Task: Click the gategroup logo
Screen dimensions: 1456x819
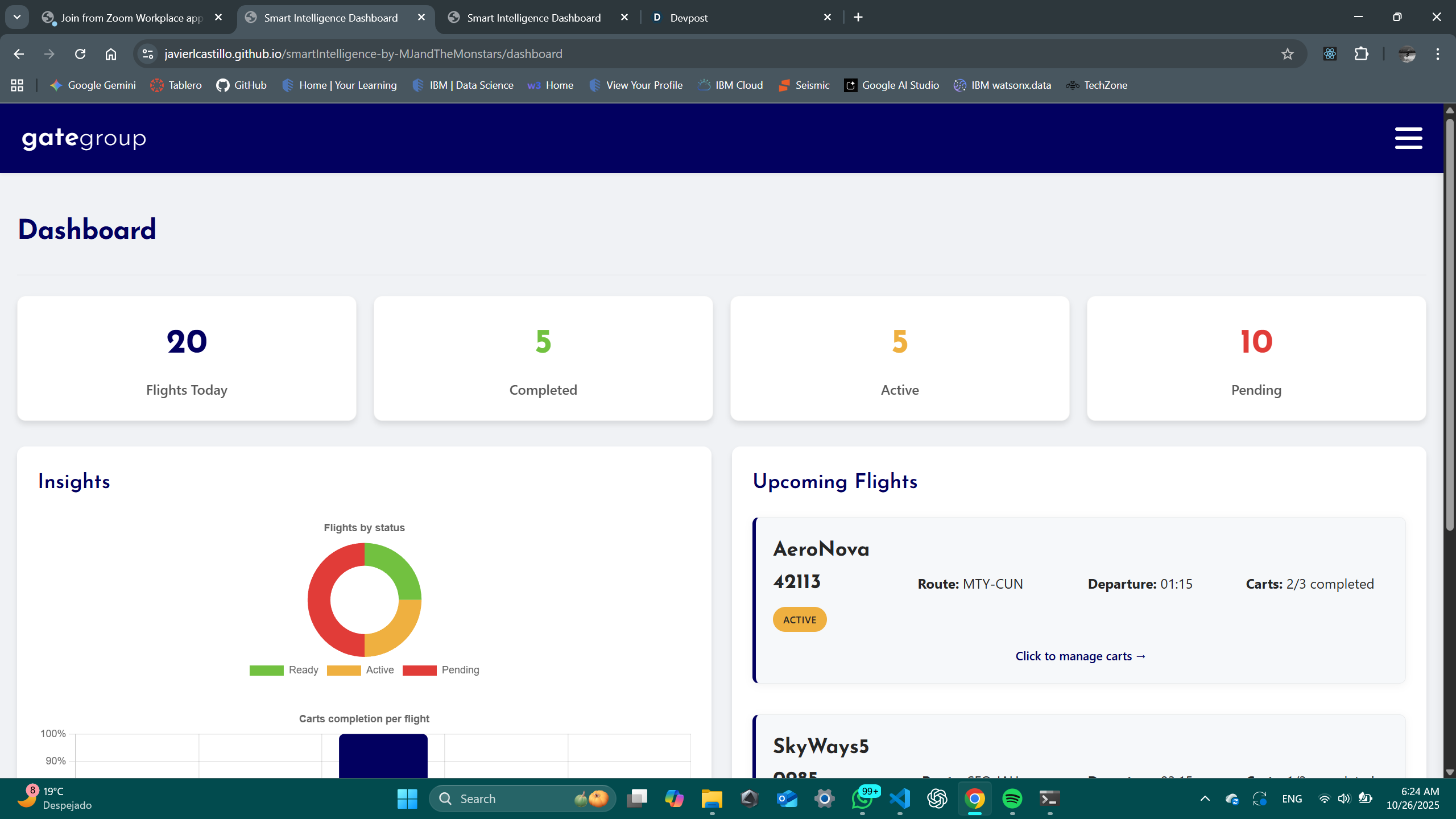Action: (84, 138)
